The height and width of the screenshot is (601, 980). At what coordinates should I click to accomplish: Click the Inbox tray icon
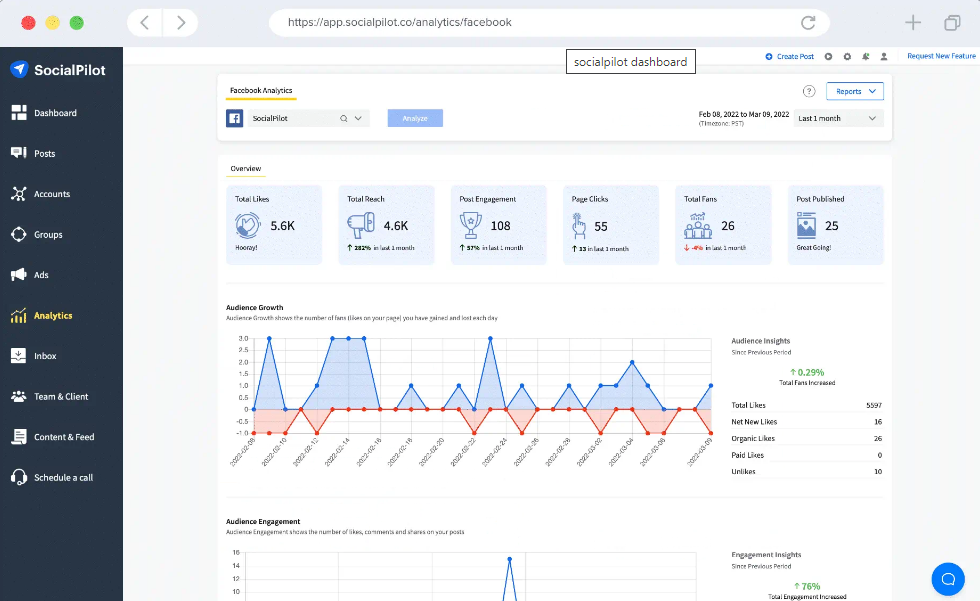[x=19, y=355]
